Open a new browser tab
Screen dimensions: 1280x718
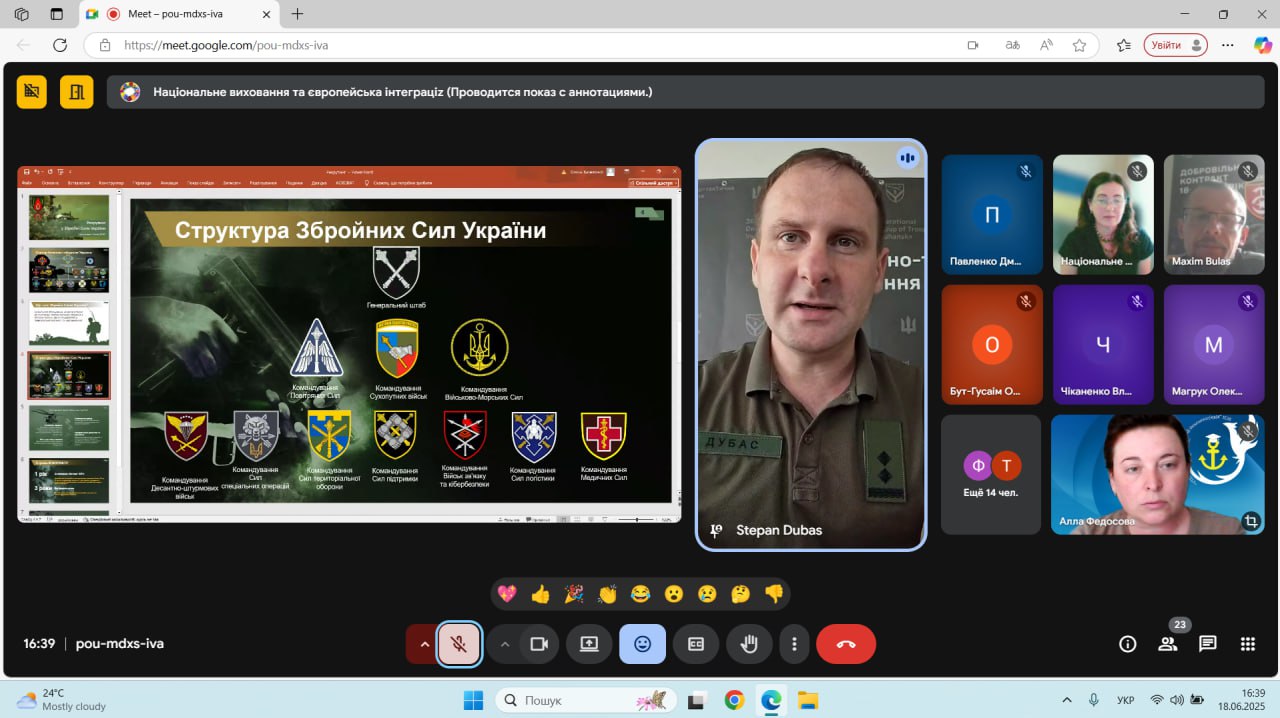coord(297,14)
